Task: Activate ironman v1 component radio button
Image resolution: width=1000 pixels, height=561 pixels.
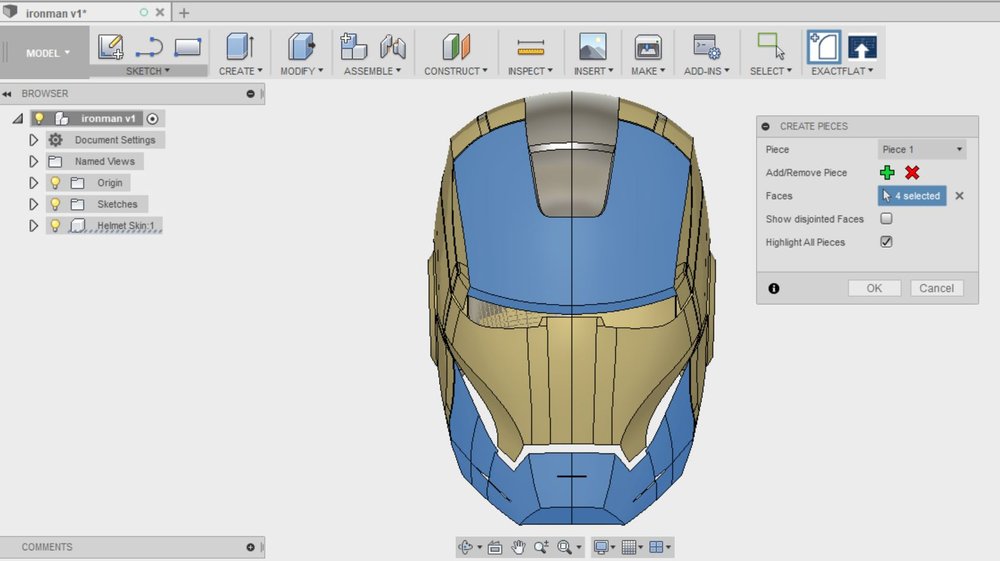Action: pyautogui.click(x=152, y=119)
